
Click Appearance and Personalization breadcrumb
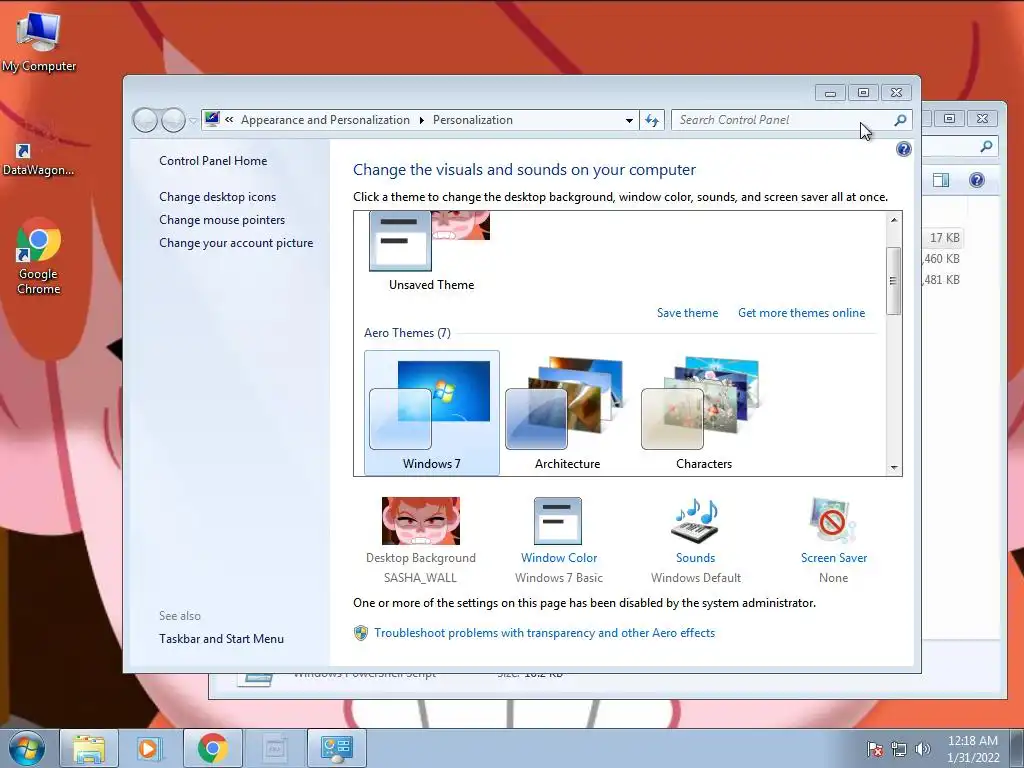pyautogui.click(x=325, y=120)
